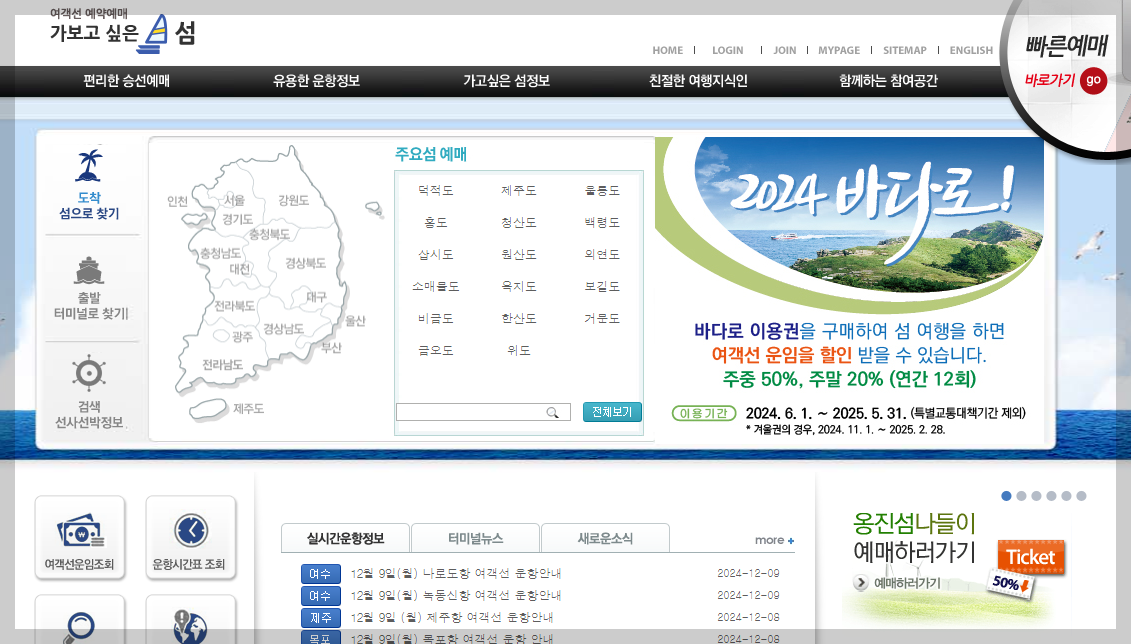Select 외연도 island
Image resolution: width=1131 pixels, height=644 pixels.
(x=602, y=255)
